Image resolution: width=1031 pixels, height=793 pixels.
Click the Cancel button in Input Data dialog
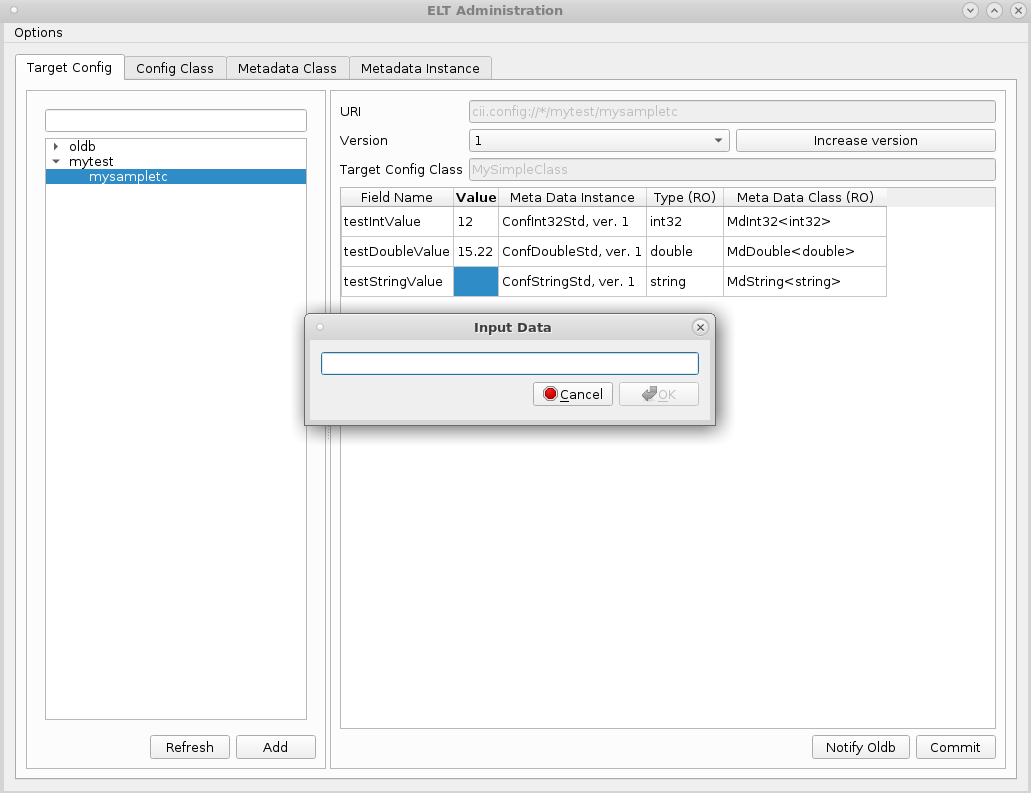[573, 394]
